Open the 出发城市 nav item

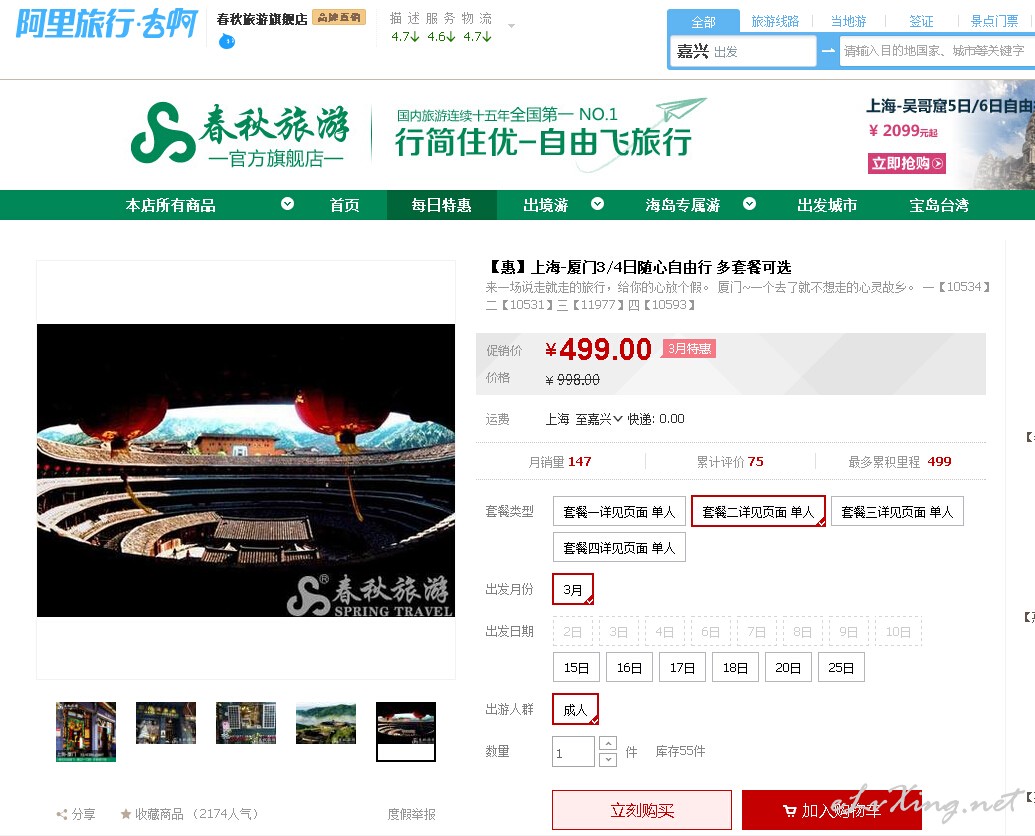pyautogui.click(x=827, y=205)
